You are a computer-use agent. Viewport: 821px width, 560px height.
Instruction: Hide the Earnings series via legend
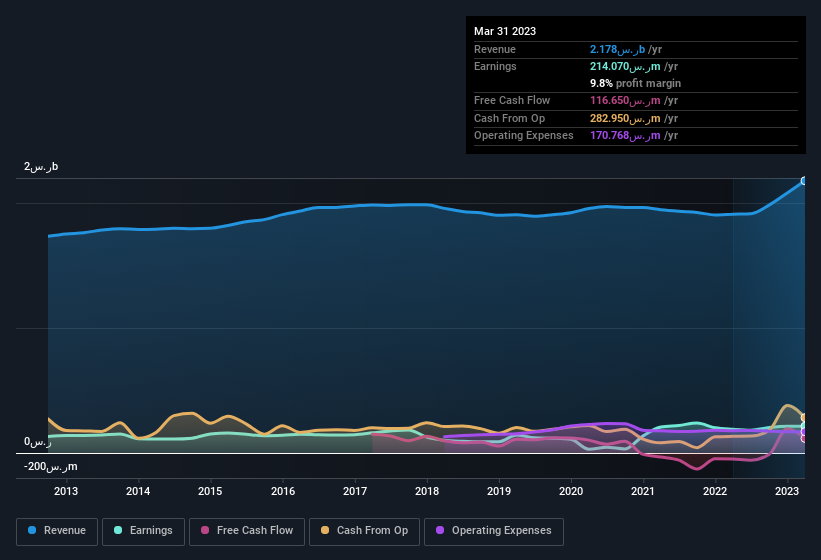pos(142,530)
